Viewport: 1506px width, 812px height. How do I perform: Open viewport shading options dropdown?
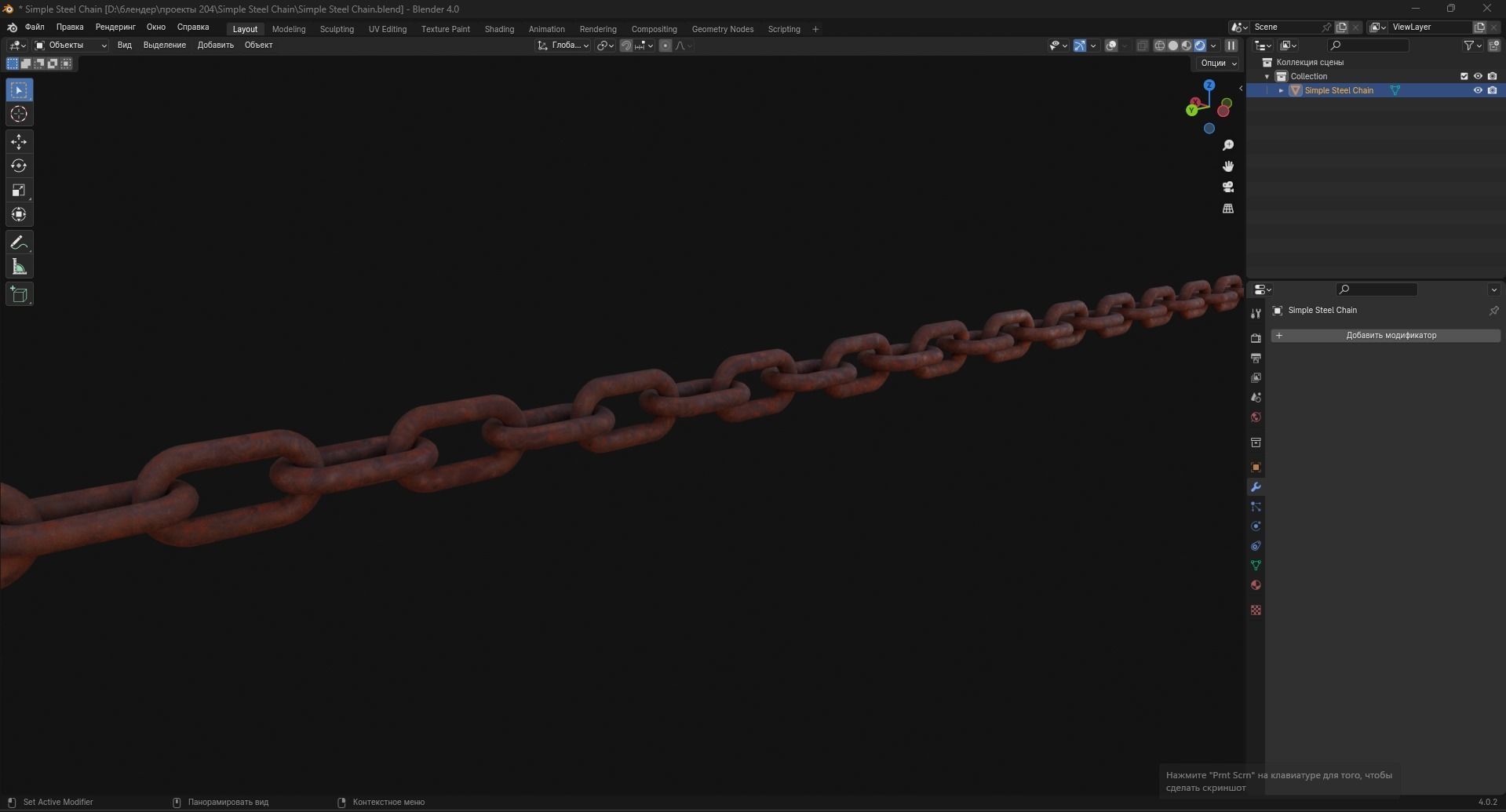[1213, 46]
